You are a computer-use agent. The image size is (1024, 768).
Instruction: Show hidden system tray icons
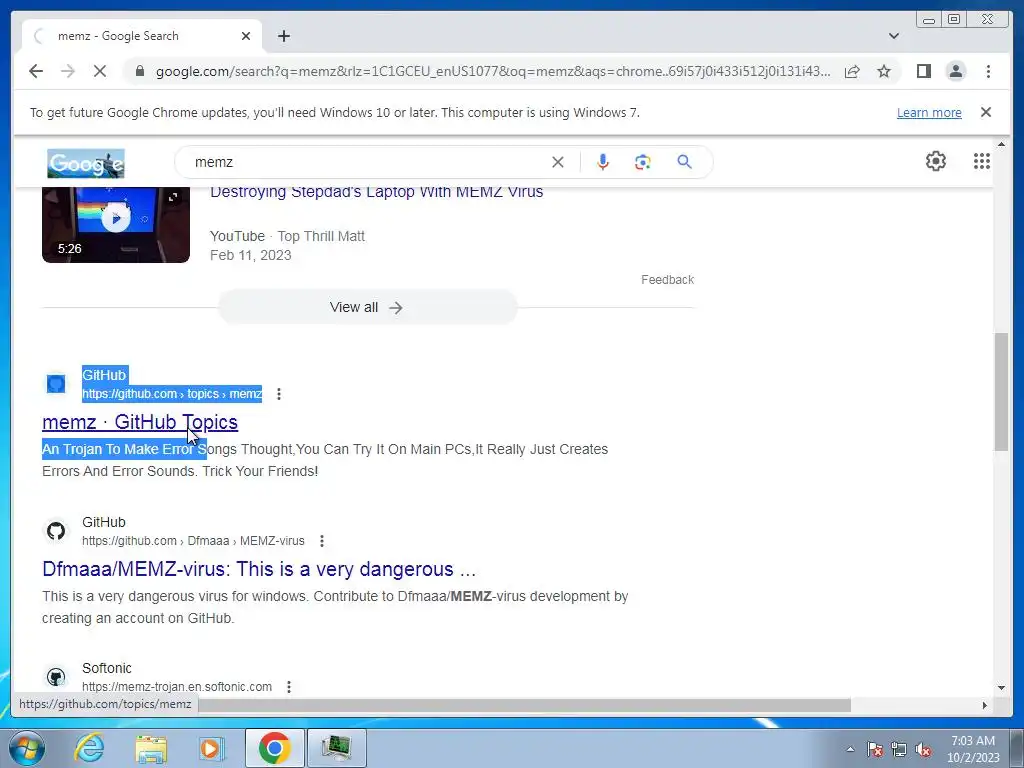tap(850, 749)
